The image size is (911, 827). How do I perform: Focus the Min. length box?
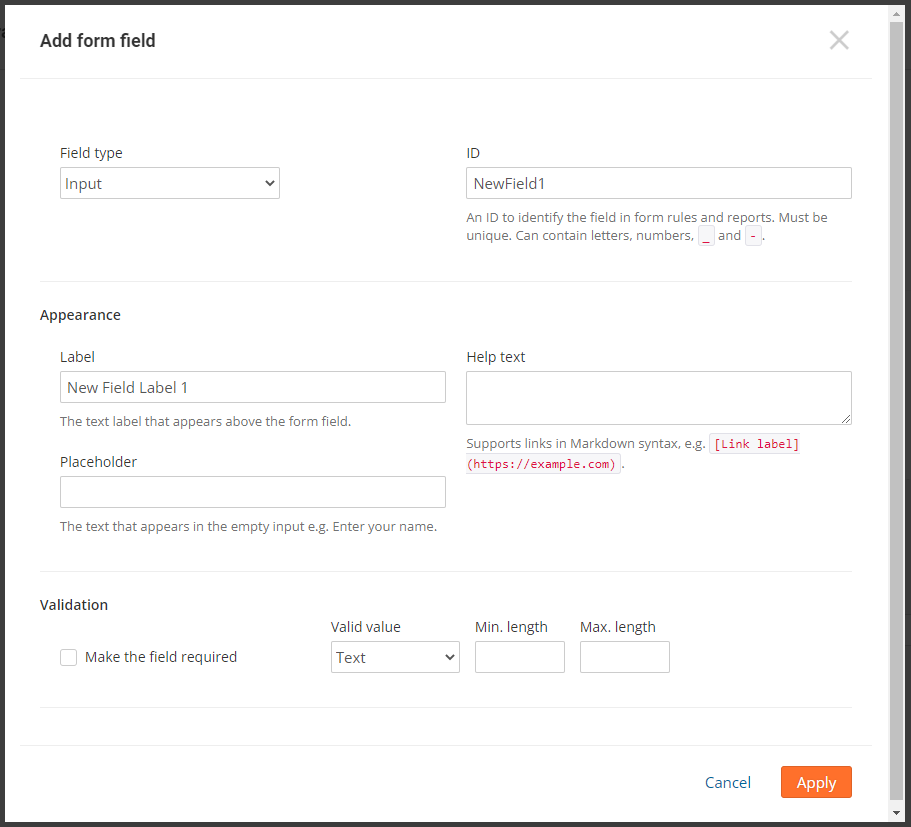pos(519,657)
